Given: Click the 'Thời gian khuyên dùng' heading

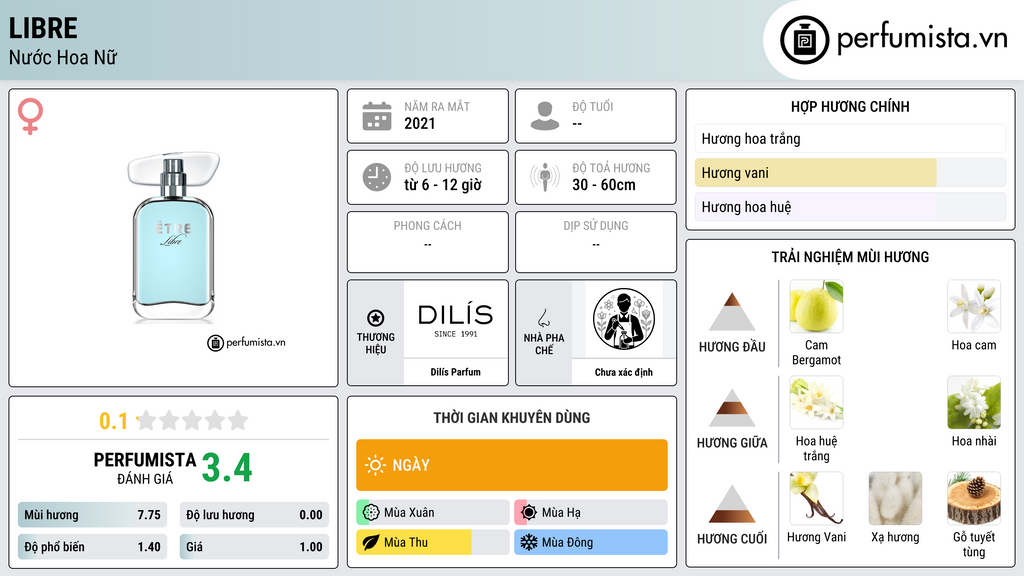Looking at the screenshot, I should pos(512,418).
